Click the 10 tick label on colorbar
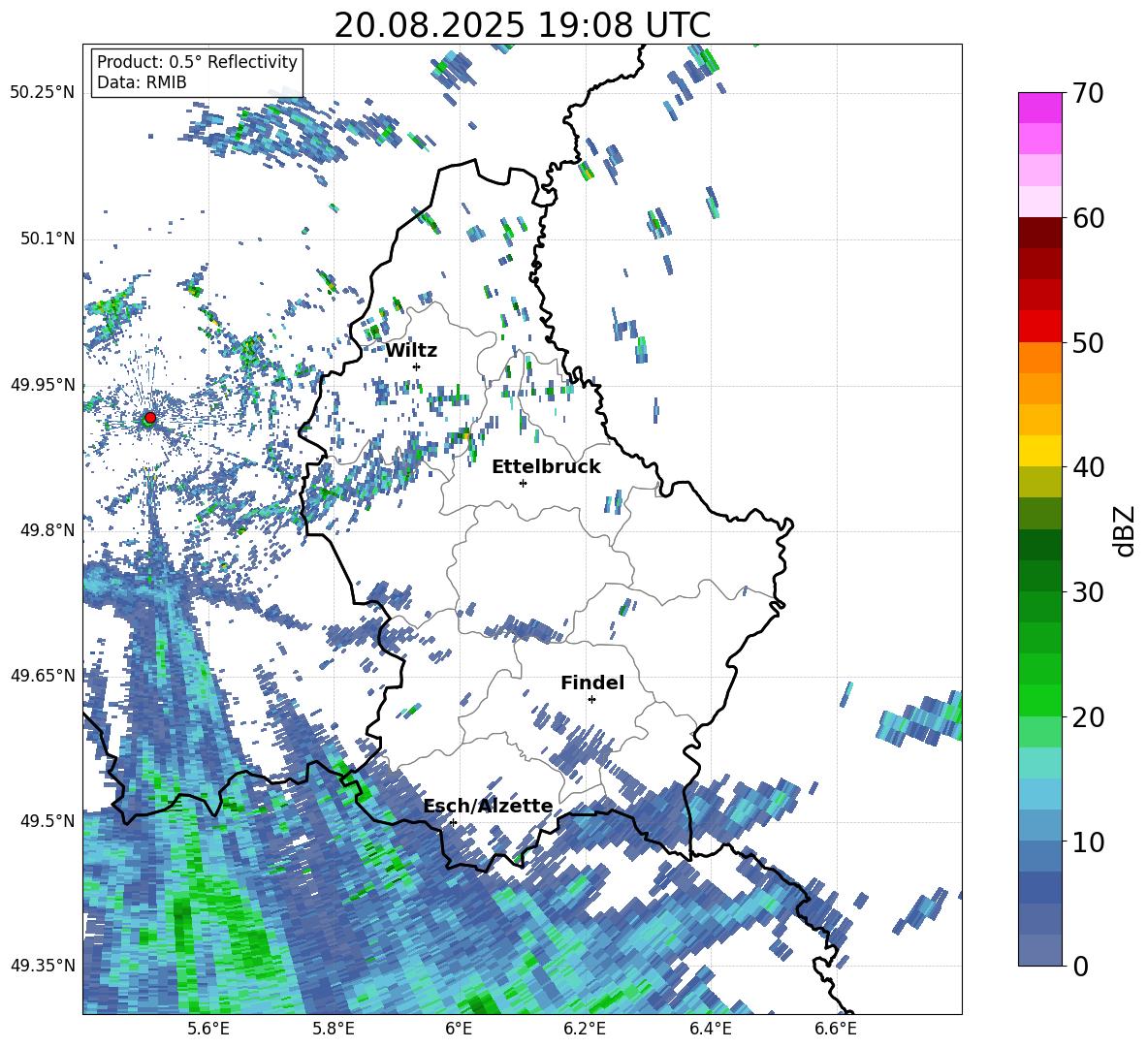The width and height of the screenshot is (1148, 1048). pyautogui.click(x=1088, y=842)
